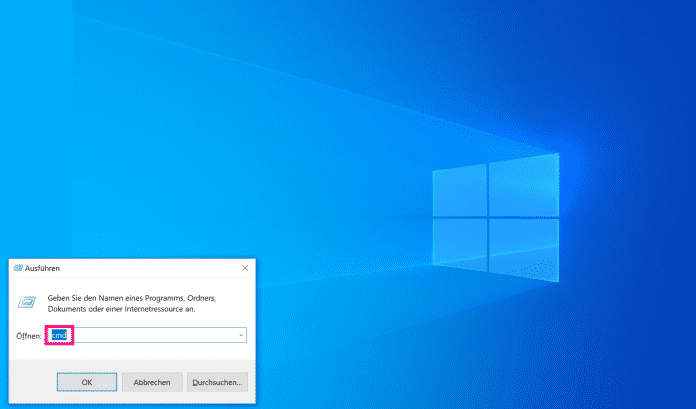Screen dimensions: 696x409
Task: Click top-right pane of Windows wallpaper logo
Action: click(522, 182)
